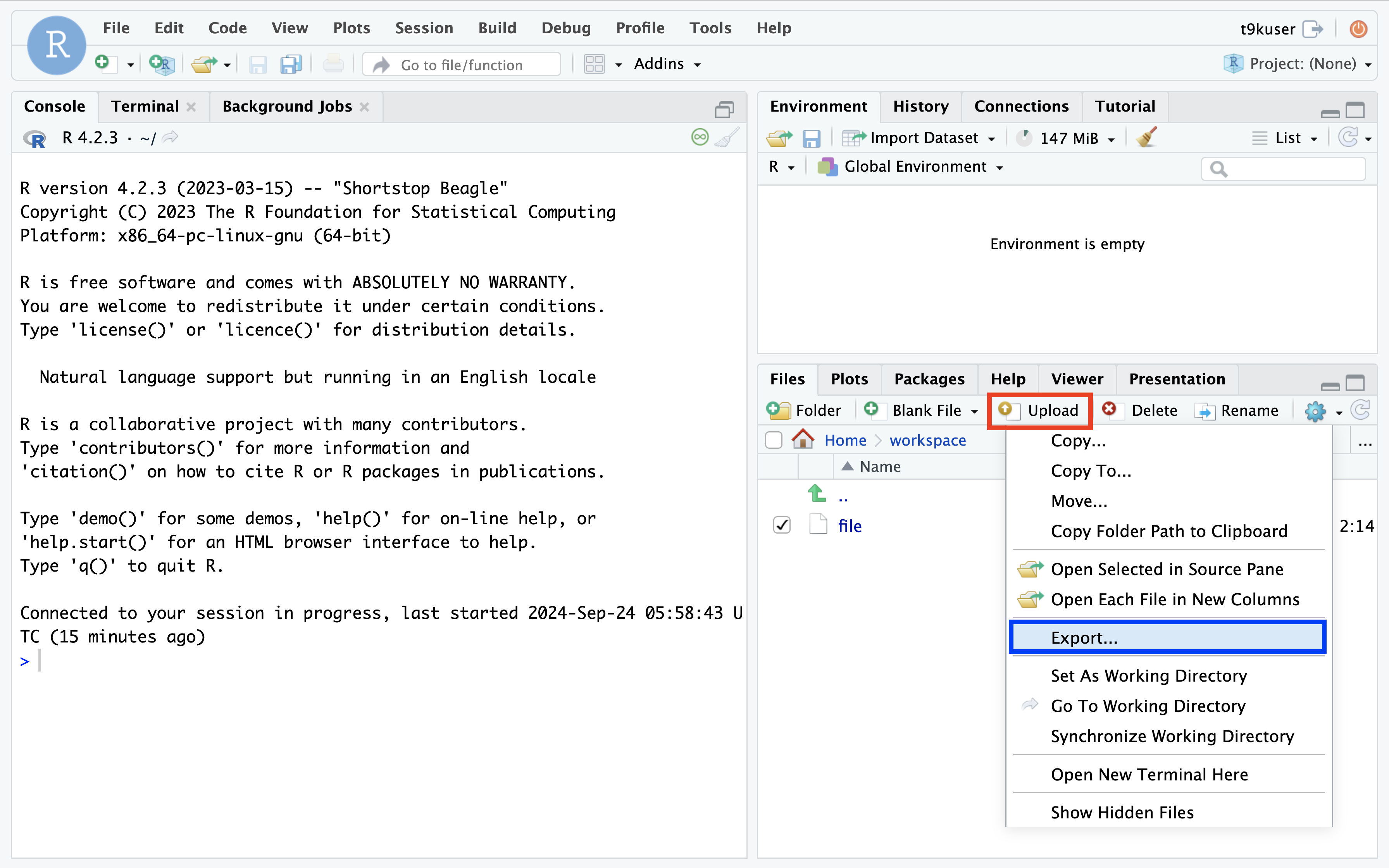Click the Rename button
This screenshot has width=1389, height=868.
tap(1236, 410)
